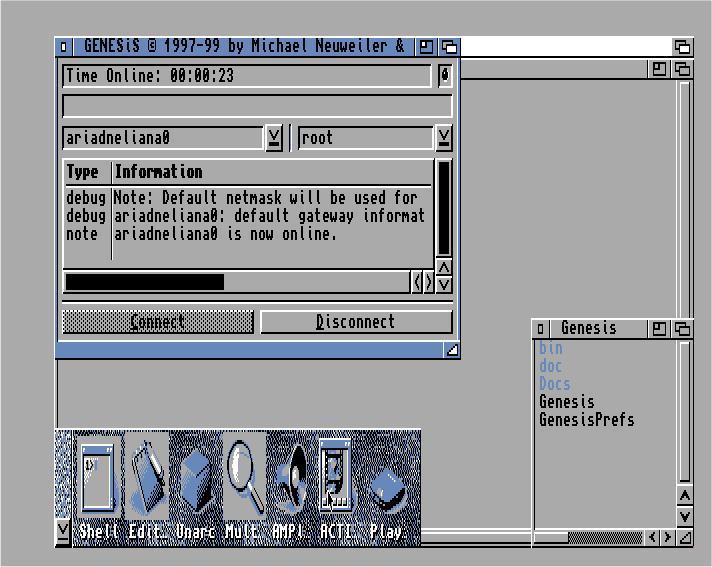Click the Genesis drawer window depth gadget
This screenshot has width=712, height=567.
coord(682,328)
